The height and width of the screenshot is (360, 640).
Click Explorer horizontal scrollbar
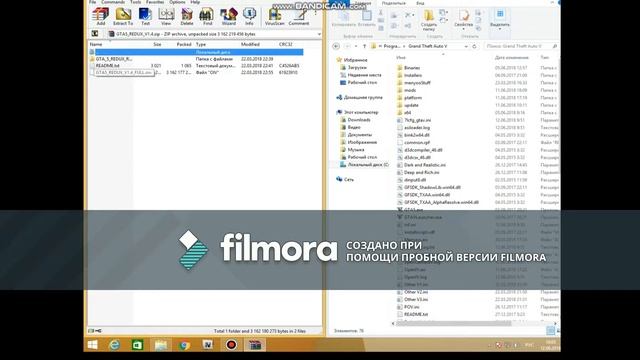pos(453,323)
